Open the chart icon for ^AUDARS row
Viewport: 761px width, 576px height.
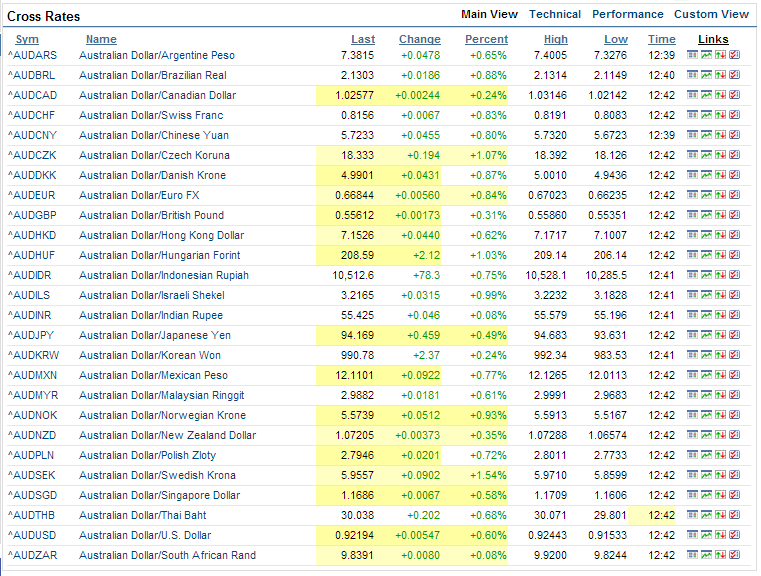(706, 55)
